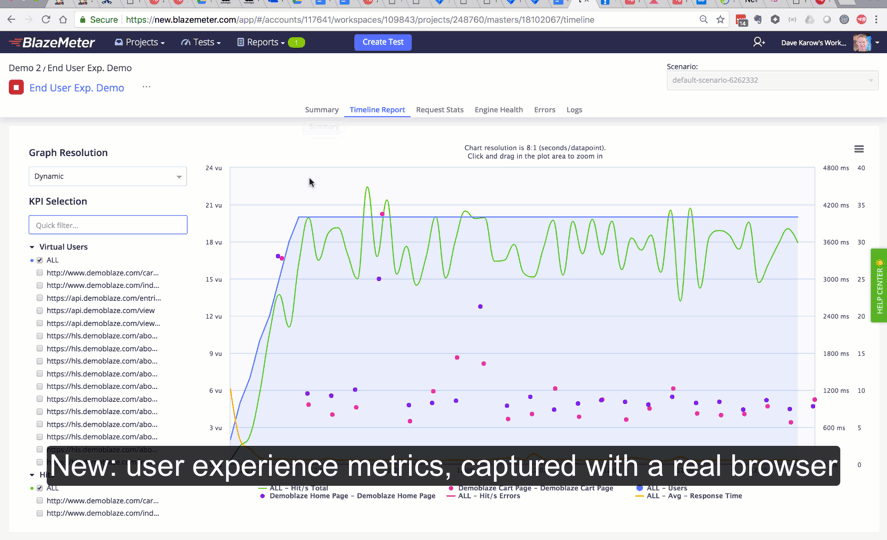Open the End User Exp. Demo link
The image size is (887, 540).
coord(76,88)
